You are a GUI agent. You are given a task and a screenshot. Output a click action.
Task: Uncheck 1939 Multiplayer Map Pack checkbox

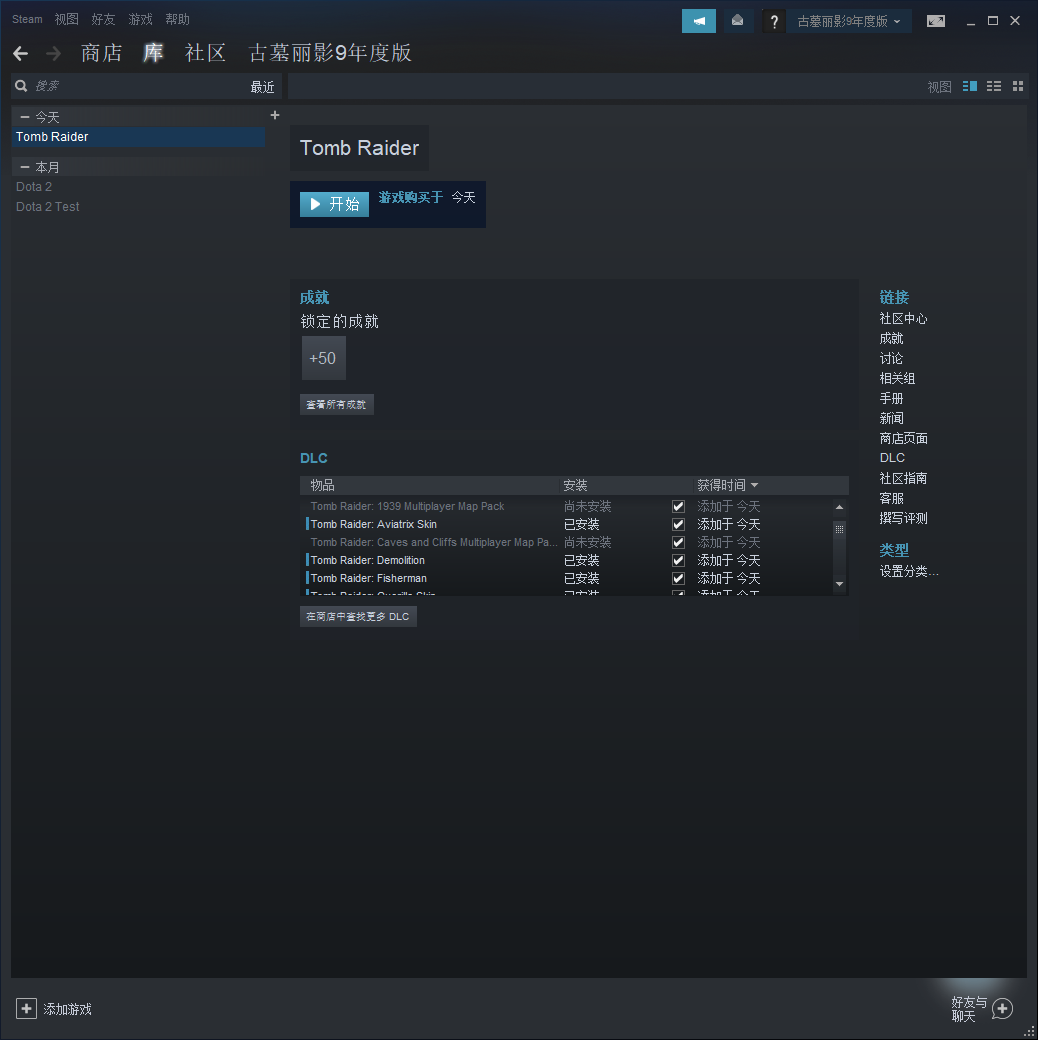tap(678, 507)
